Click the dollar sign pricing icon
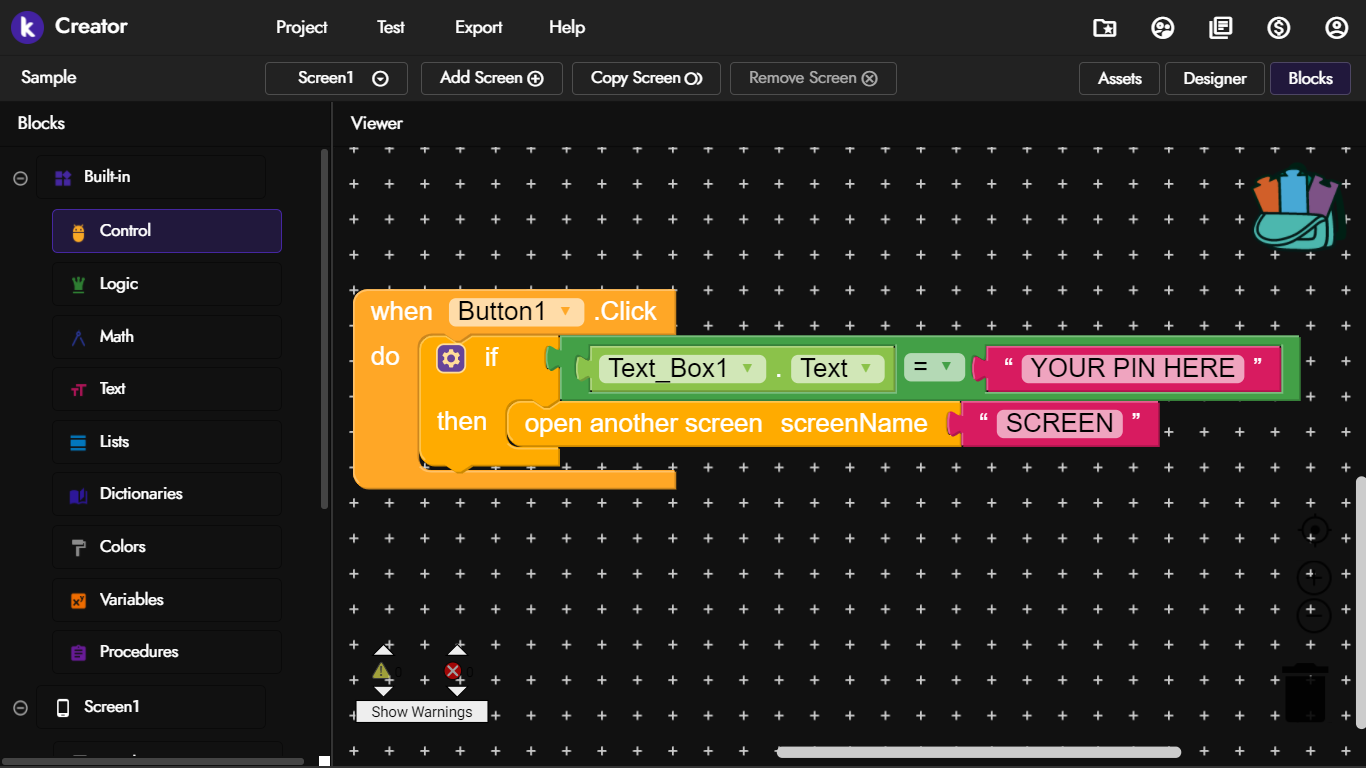Image resolution: width=1366 pixels, height=768 pixels. pos(1278,28)
